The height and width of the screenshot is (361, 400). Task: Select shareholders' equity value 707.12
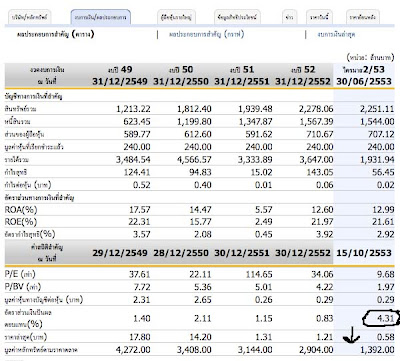tap(380, 134)
